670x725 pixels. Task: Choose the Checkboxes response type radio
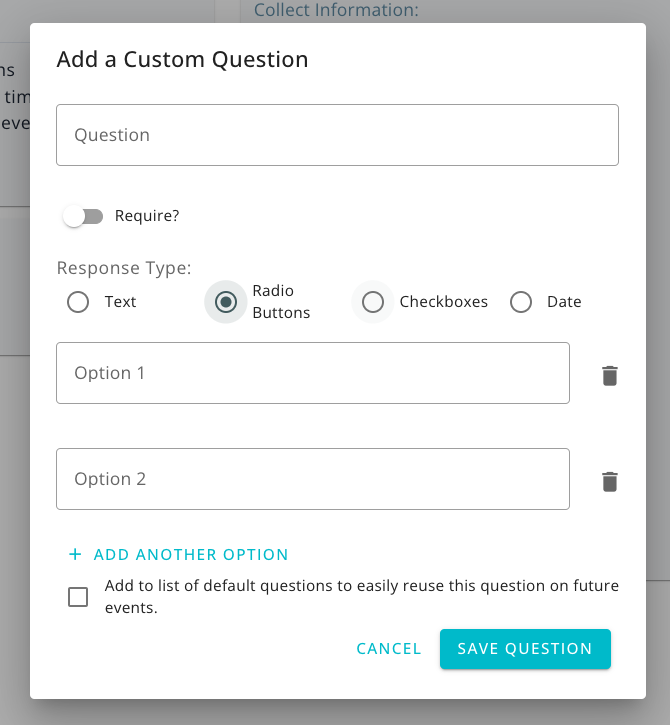(x=373, y=302)
